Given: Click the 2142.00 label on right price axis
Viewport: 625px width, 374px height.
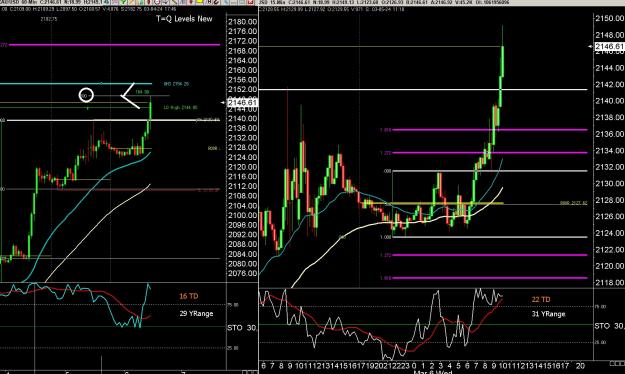Looking at the screenshot, I should tap(609, 84).
